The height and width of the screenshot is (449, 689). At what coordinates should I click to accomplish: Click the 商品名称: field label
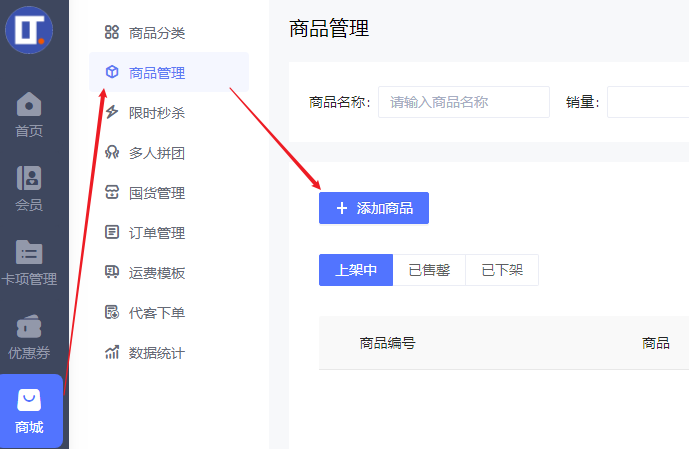pos(340,102)
